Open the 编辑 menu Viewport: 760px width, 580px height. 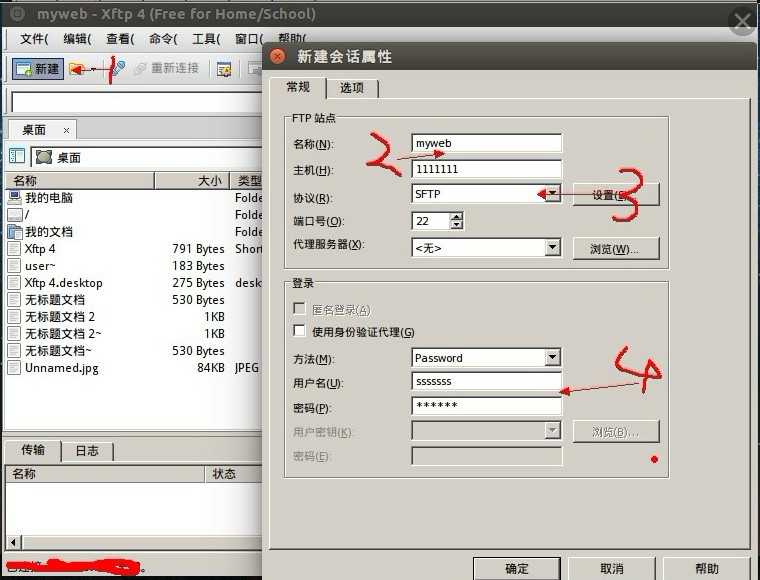pyautogui.click(x=77, y=39)
